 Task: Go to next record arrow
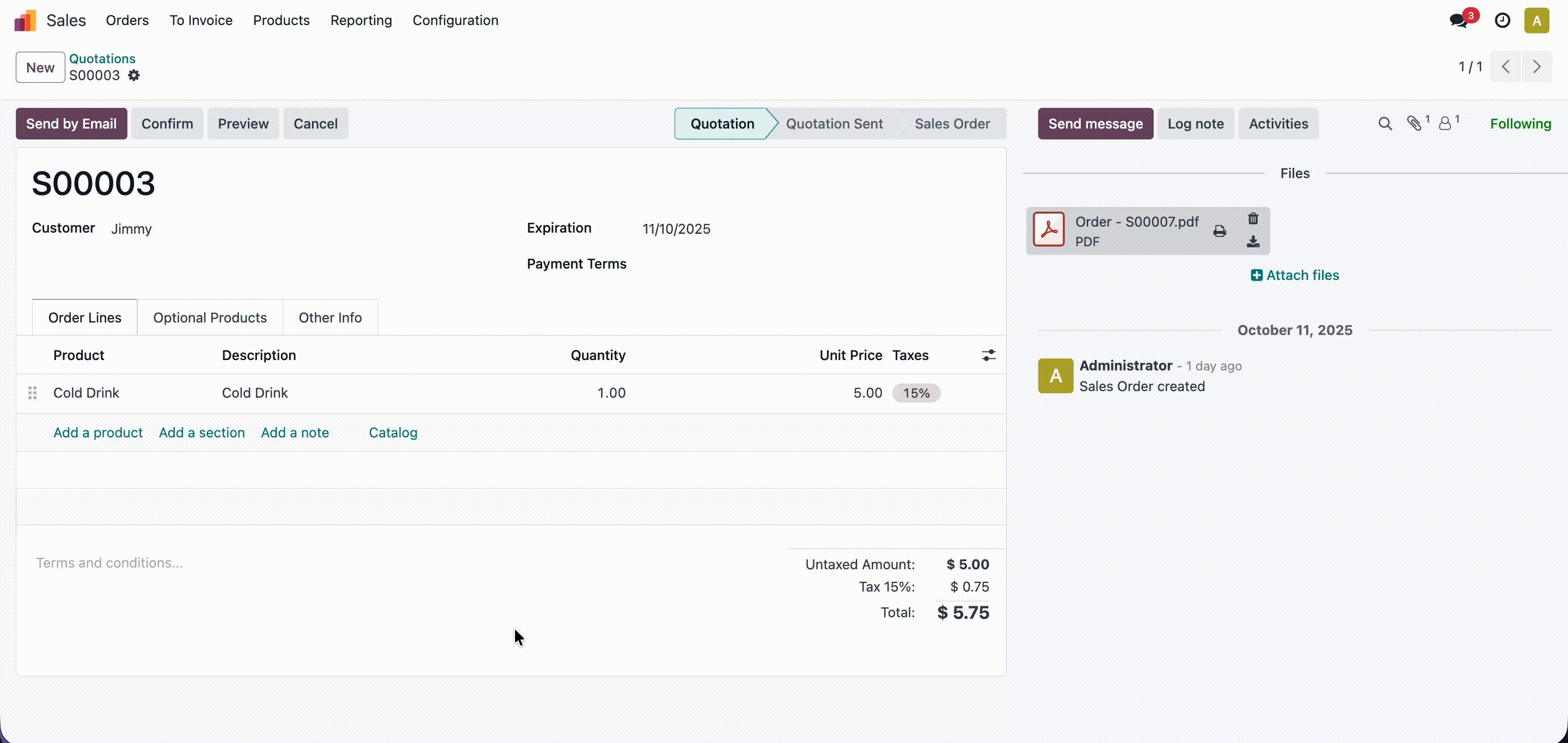(1536, 67)
